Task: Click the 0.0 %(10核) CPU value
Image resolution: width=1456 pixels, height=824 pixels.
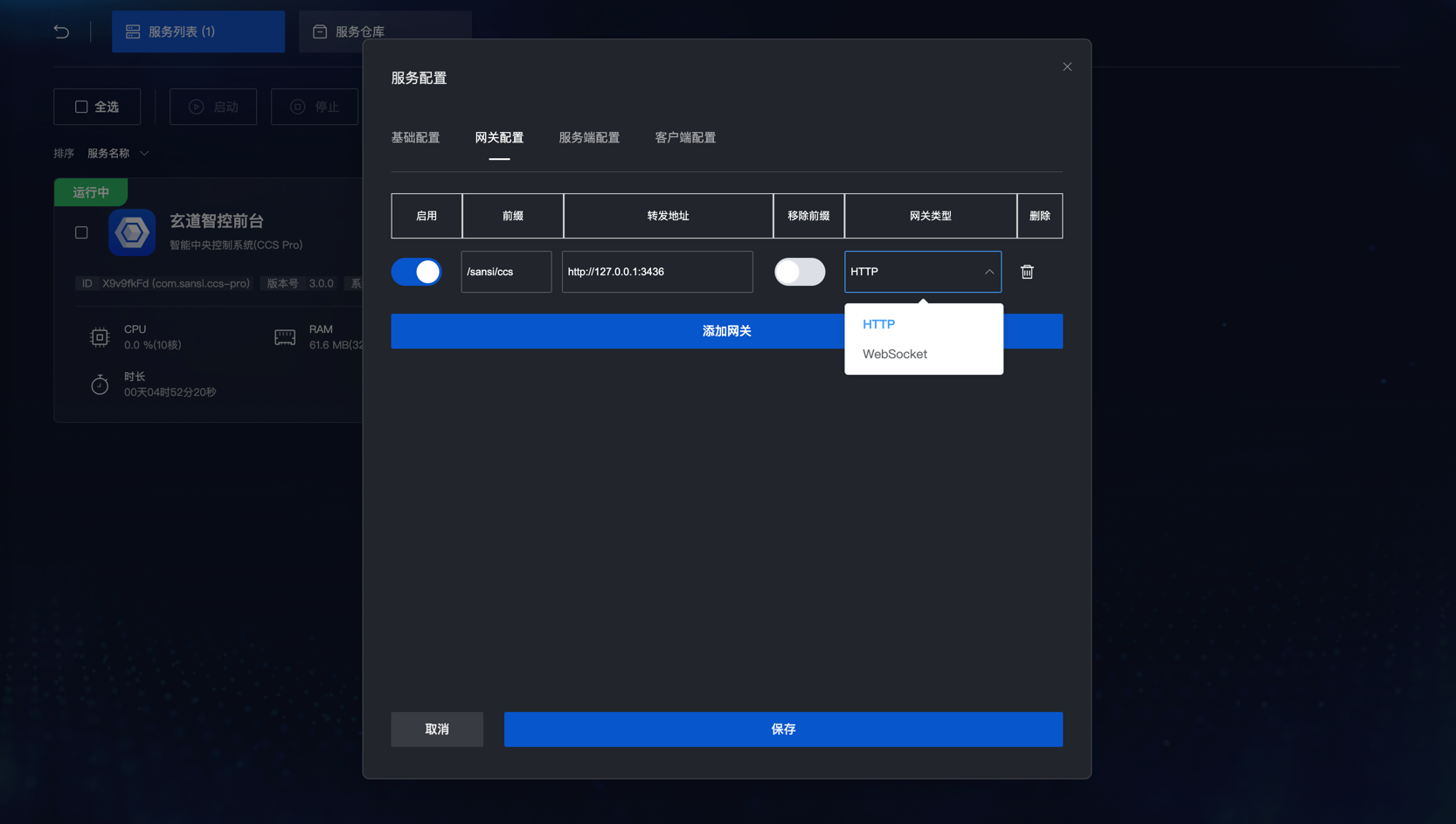Action: pos(152,345)
